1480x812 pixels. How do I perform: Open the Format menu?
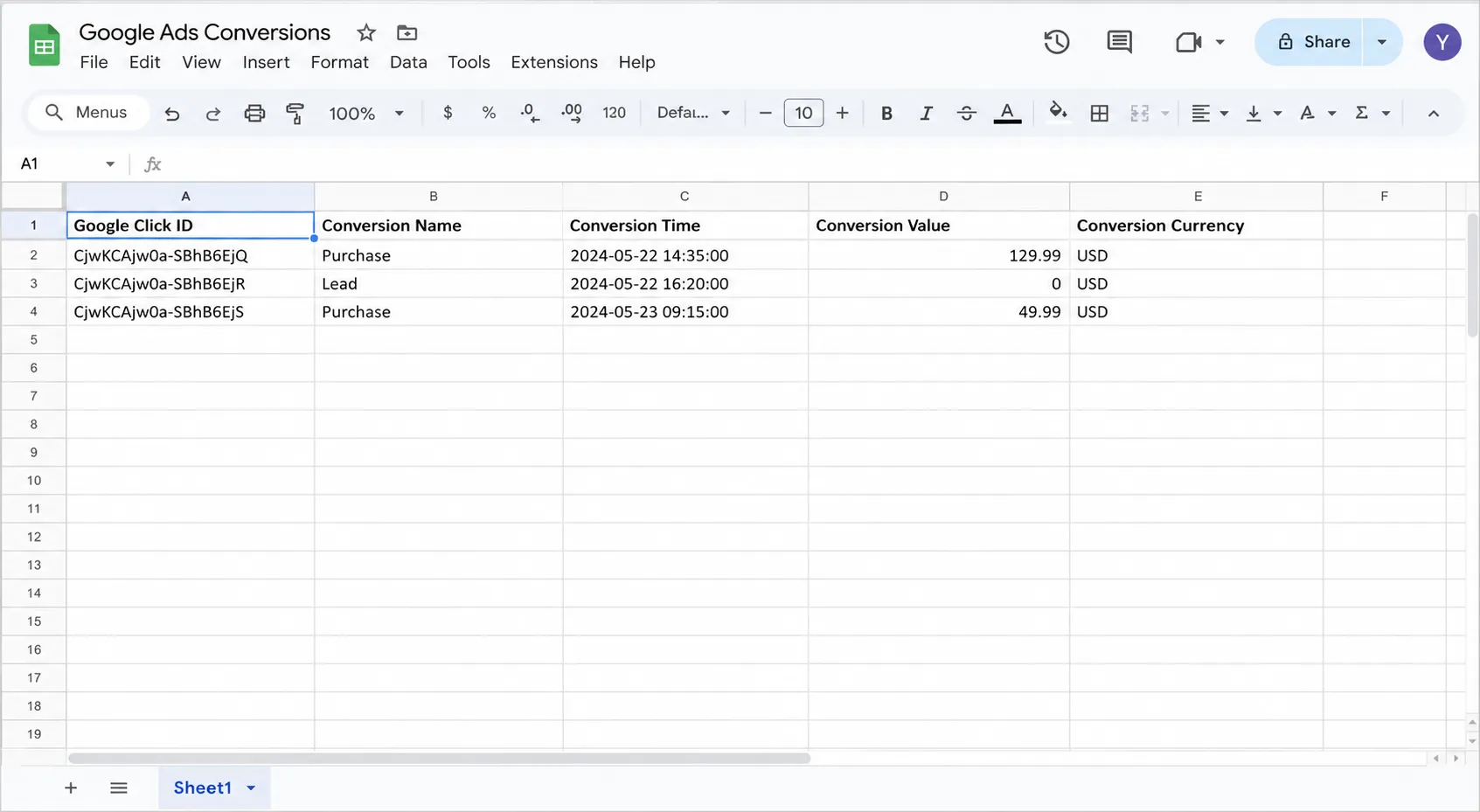339,62
